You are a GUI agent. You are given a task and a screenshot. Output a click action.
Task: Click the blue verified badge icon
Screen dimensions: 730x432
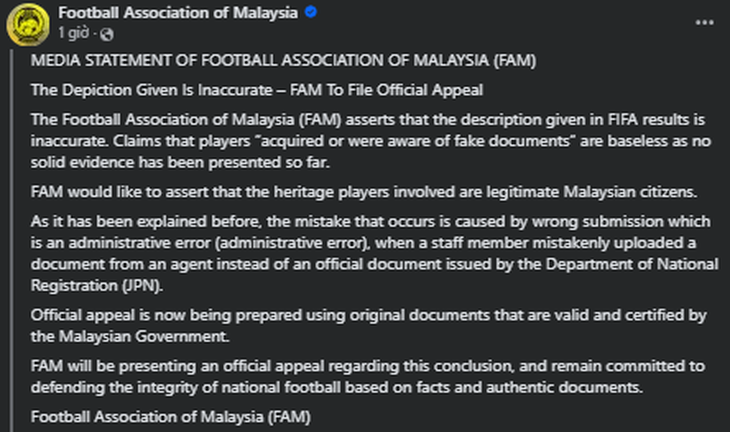[312, 13]
